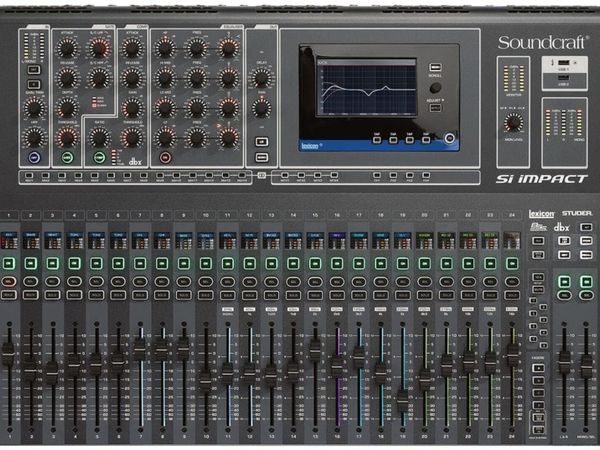
Task: Turn the rotary encoder beside the touchscreen
Action: pyautogui.click(x=435, y=88)
